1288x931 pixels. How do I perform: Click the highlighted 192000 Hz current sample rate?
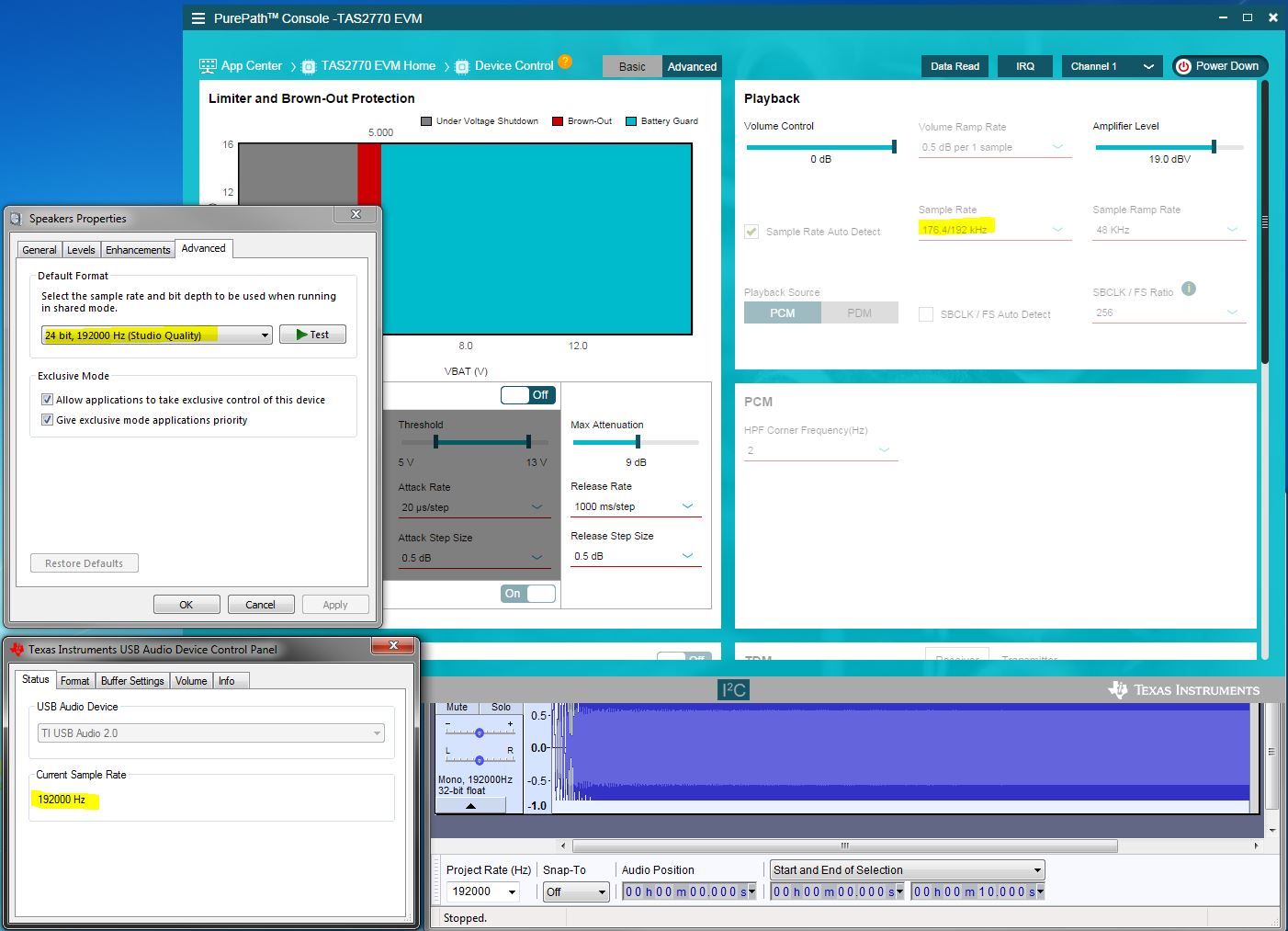coord(62,800)
